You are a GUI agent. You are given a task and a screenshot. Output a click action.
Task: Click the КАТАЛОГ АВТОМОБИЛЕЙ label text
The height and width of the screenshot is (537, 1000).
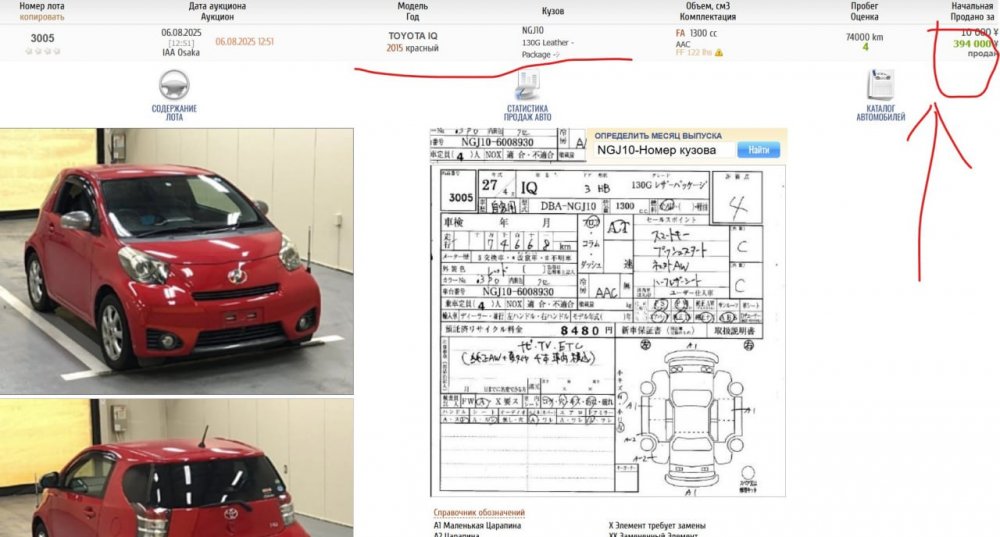[x=880, y=112]
